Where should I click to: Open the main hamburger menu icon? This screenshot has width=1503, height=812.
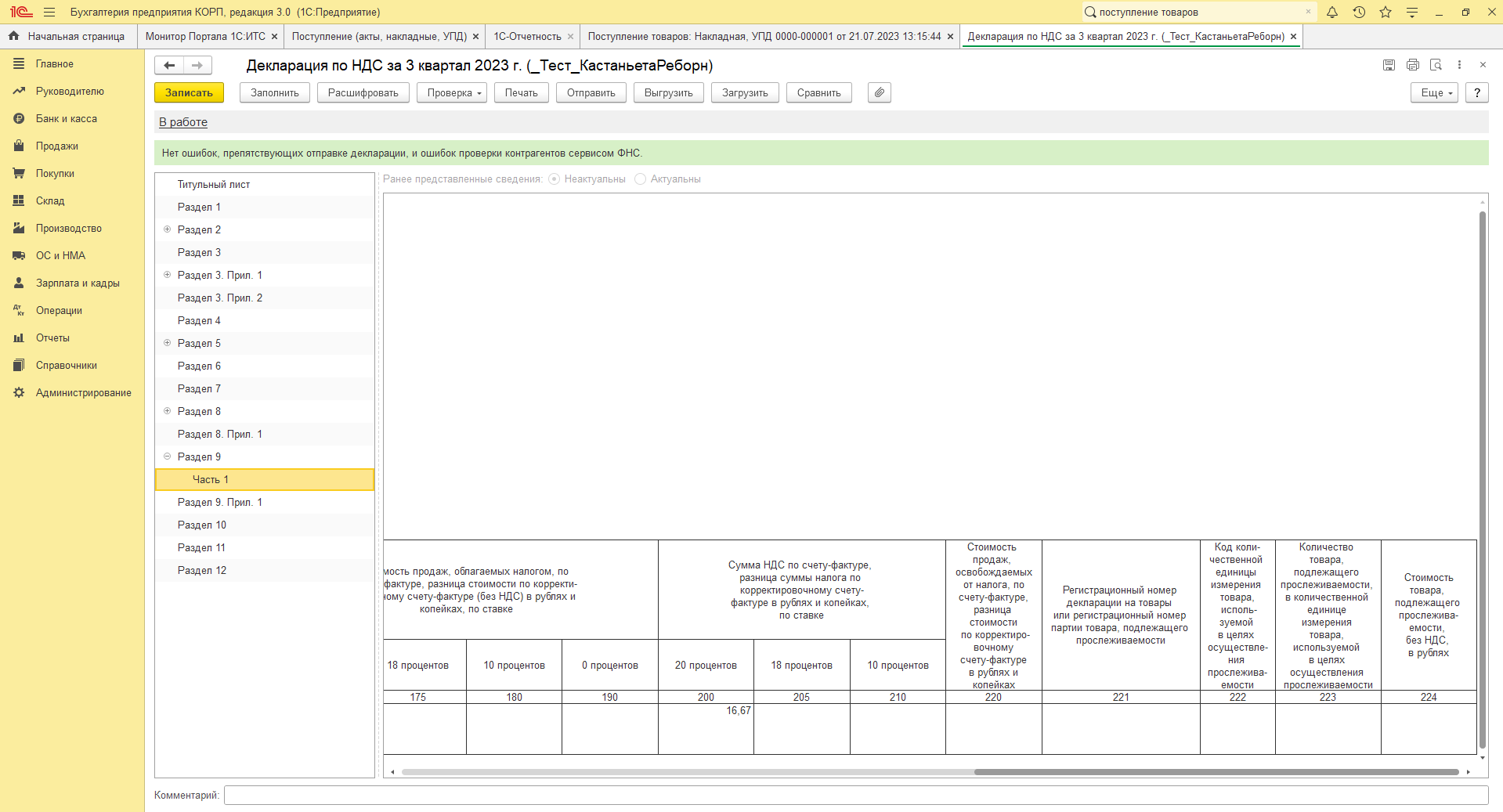click(x=49, y=12)
